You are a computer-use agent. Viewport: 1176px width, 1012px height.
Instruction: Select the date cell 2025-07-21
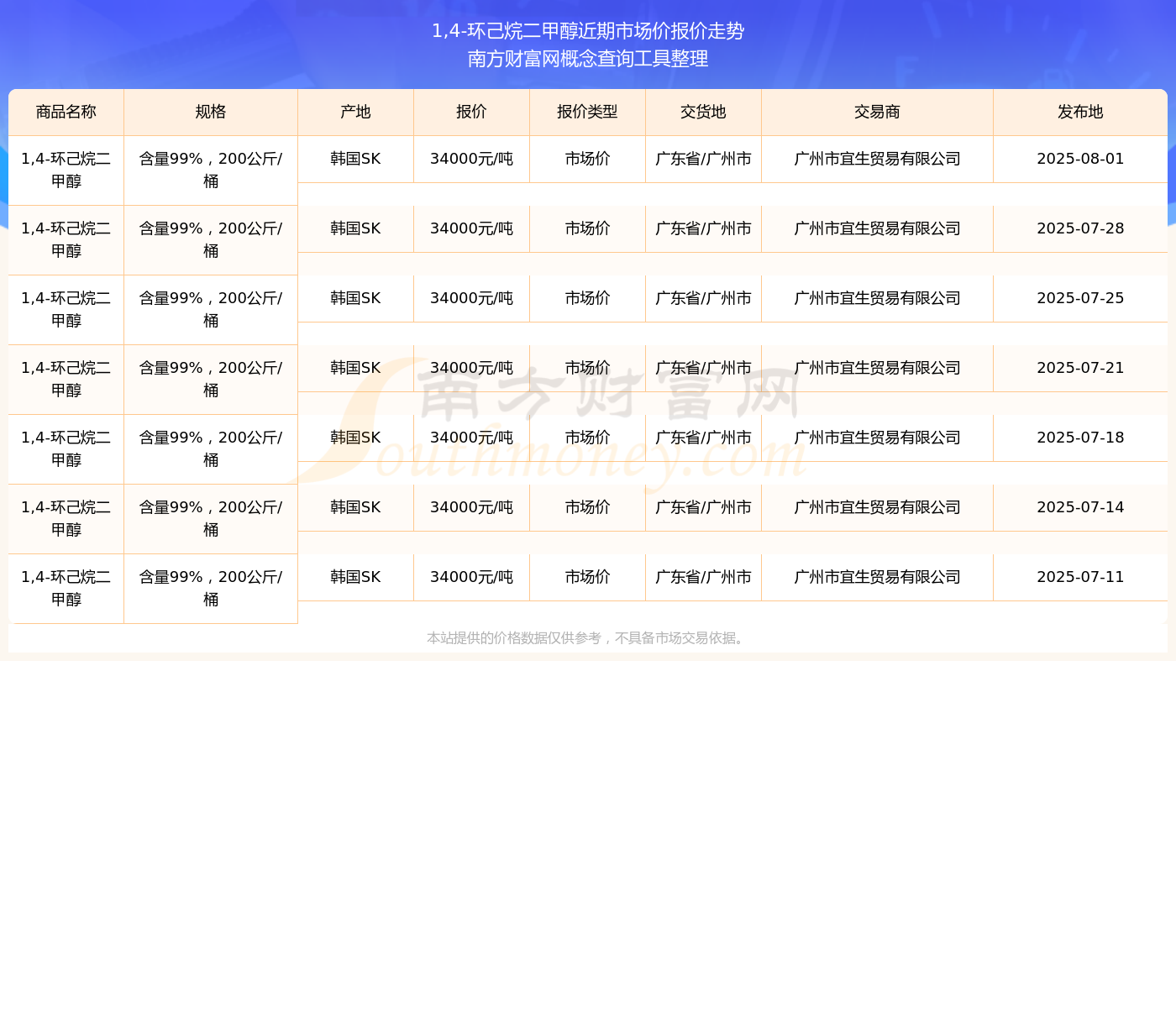point(1080,368)
